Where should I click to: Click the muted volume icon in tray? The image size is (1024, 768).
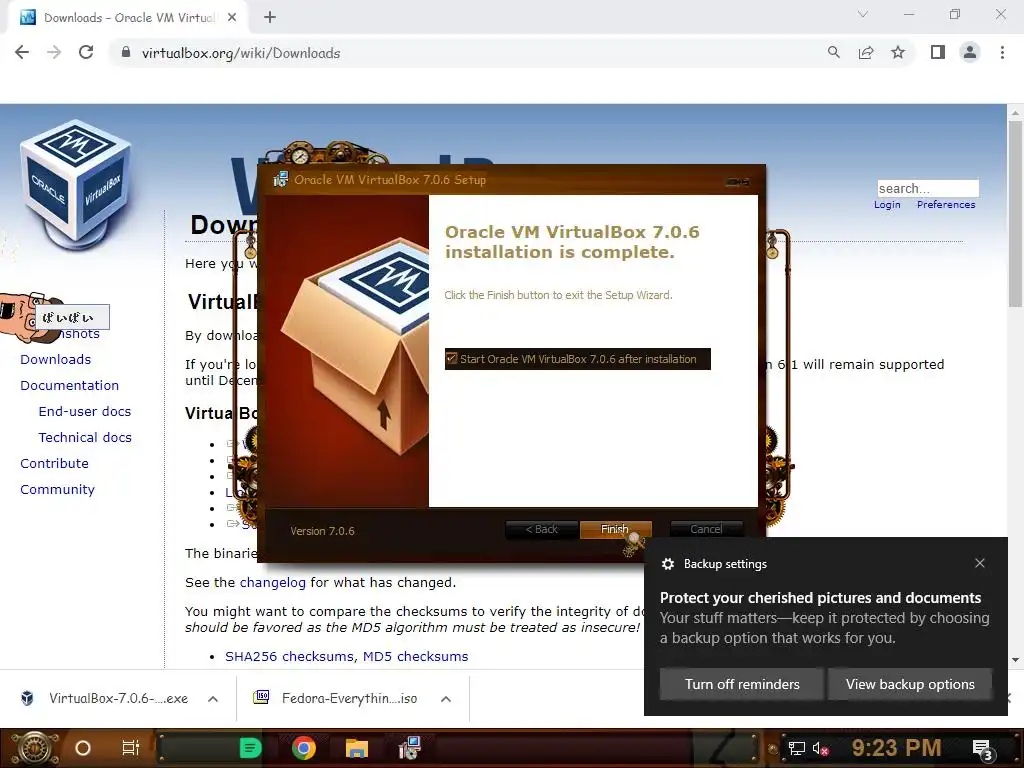coord(821,748)
